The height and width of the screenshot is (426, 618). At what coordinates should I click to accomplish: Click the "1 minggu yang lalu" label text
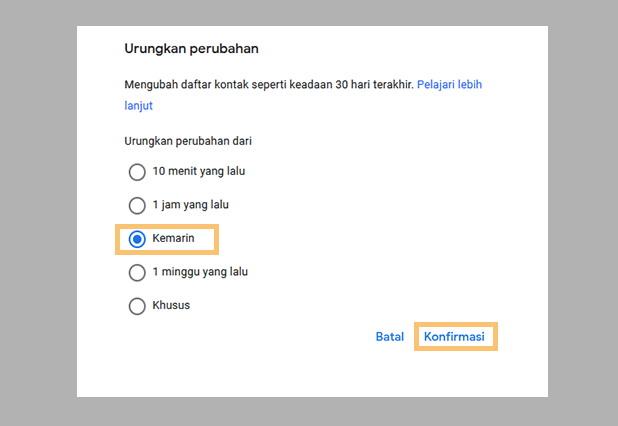(x=200, y=272)
